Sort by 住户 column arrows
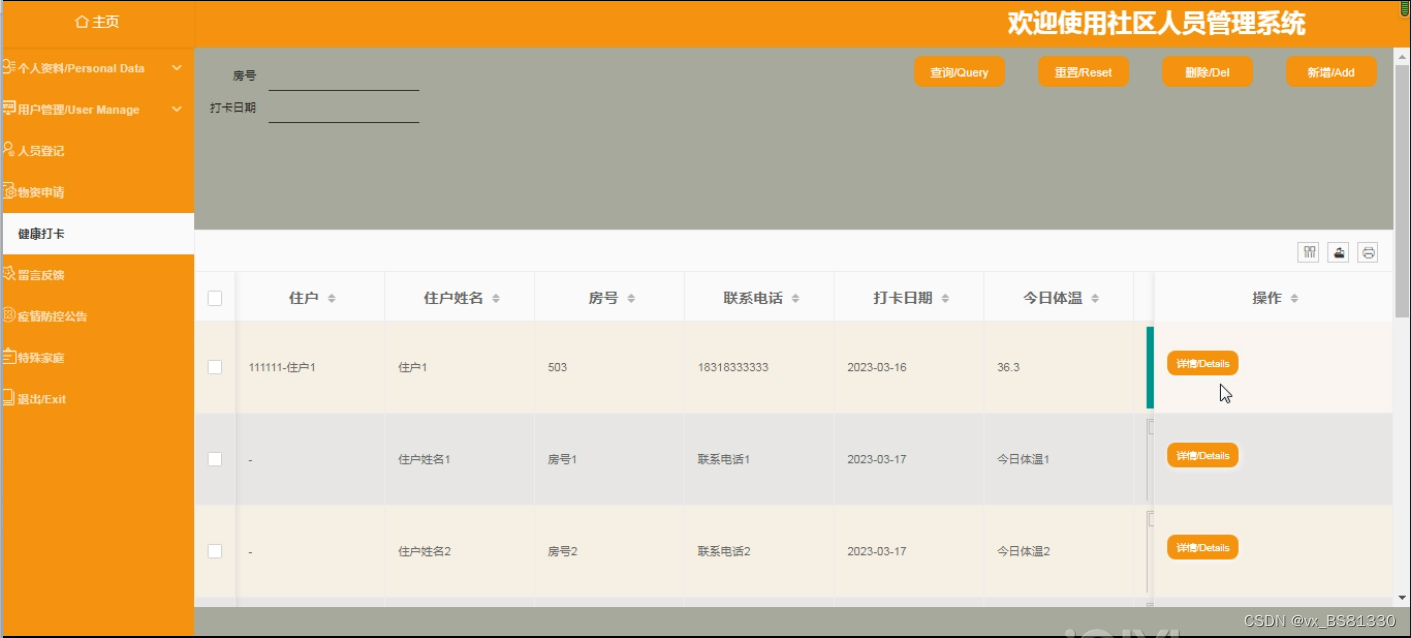This screenshot has height=638, width=1411. [x=332, y=299]
